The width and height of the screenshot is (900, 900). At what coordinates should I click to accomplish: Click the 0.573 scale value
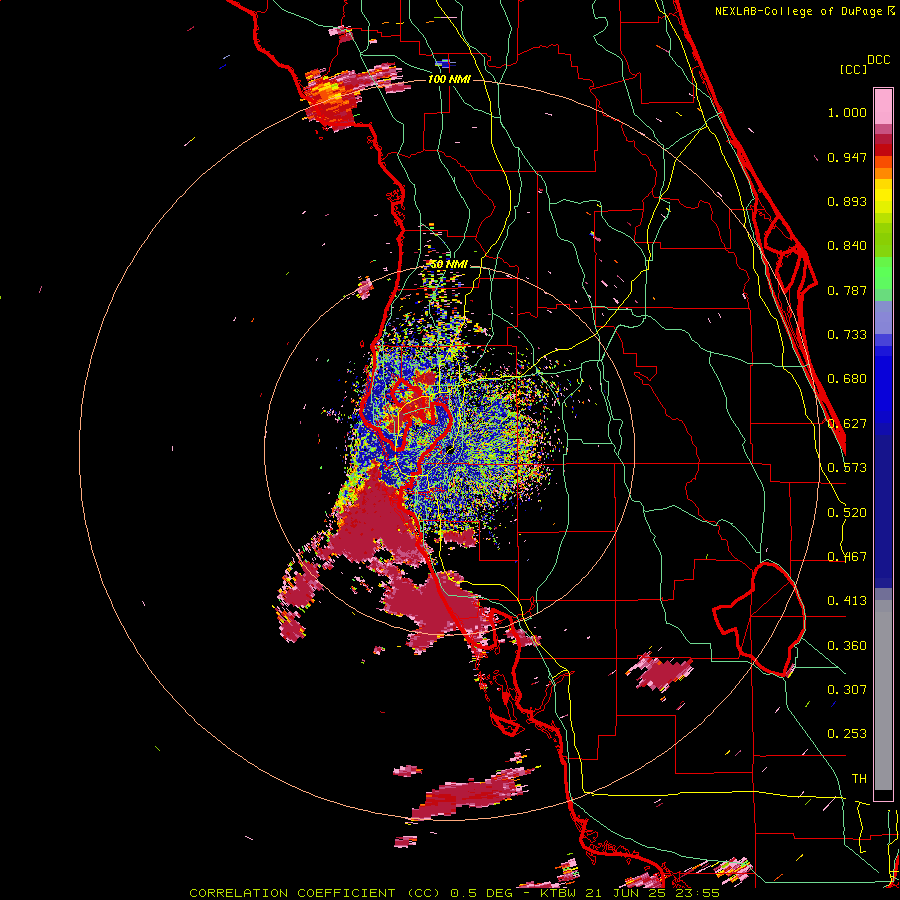(x=847, y=468)
